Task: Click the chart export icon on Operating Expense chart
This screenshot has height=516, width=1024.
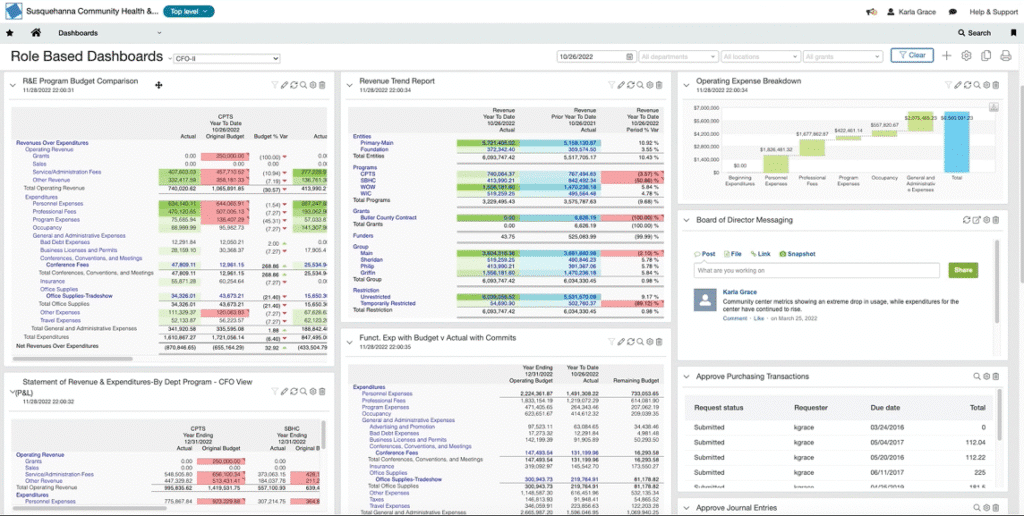Action: pos(993,106)
